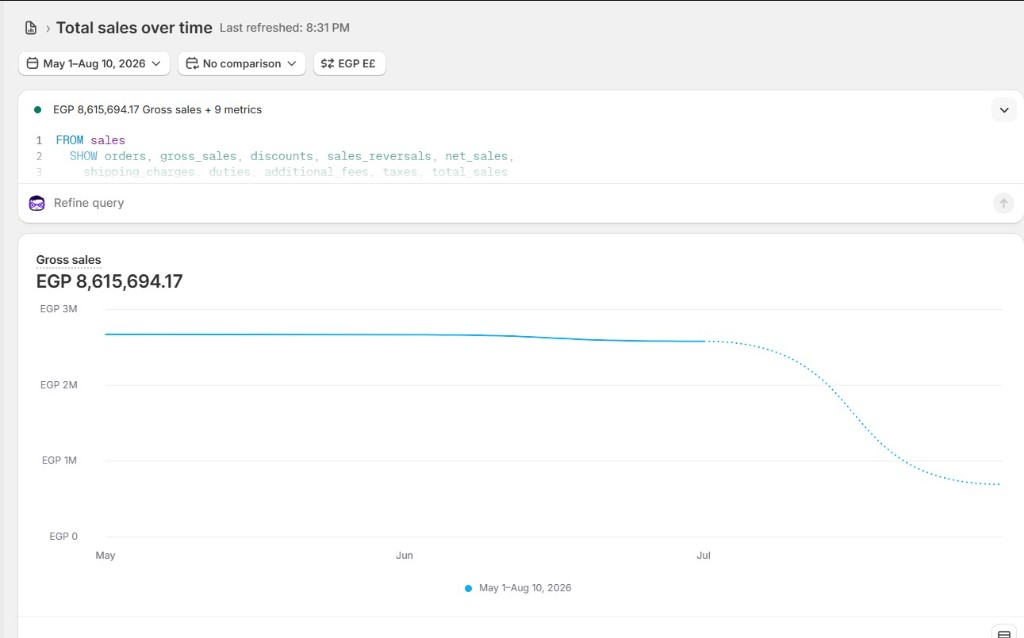
Task: Click the 'Jun' x-axis label
Action: pos(404,556)
